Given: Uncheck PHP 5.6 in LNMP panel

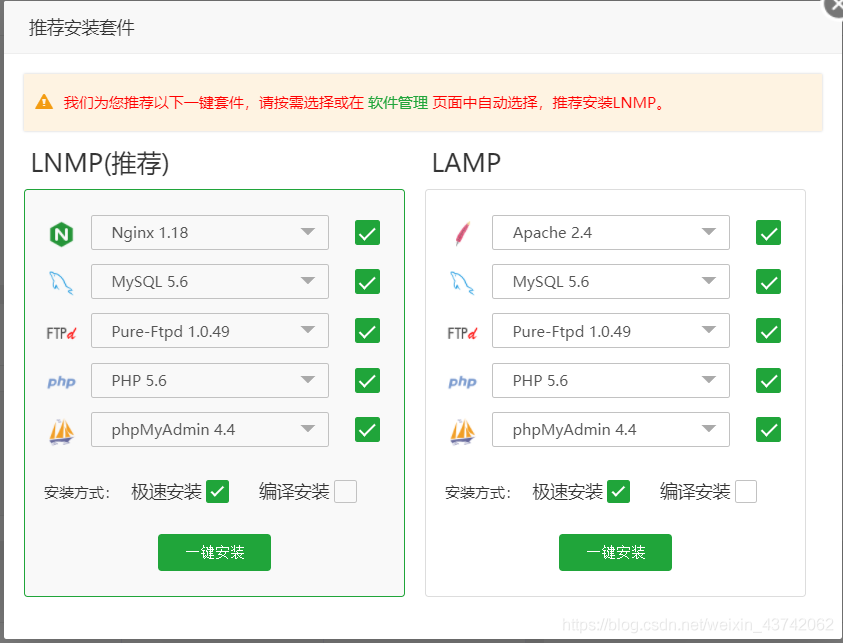Looking at the screenshot, I should (367, 381).
